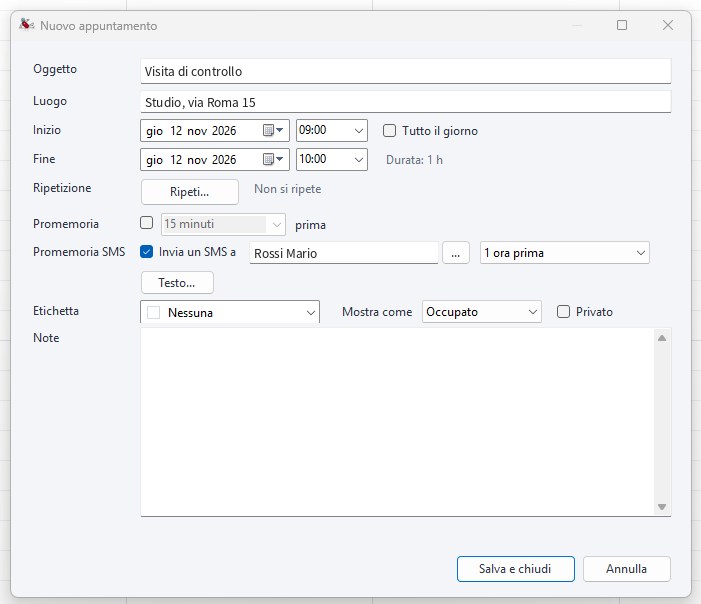Uncheck the Invia un SMS a checkbox
701x604 pixels.
tap(147, 252)
